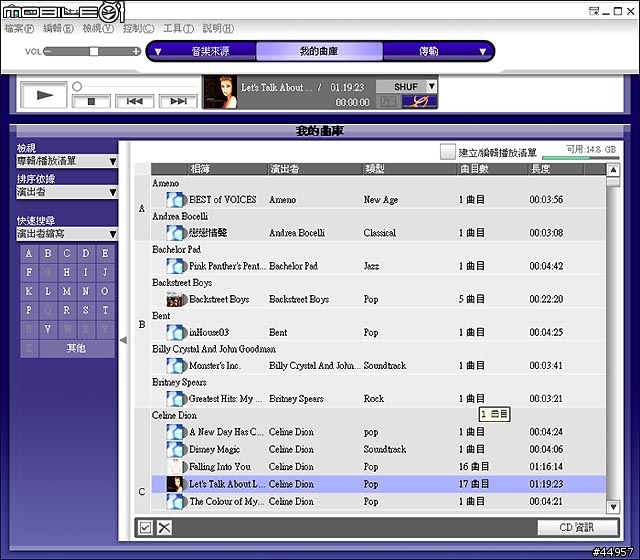
Task: Skip to the next track
Action: (178, 101)
